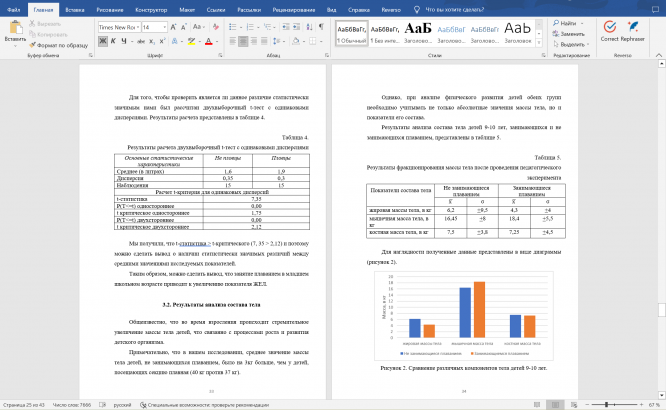Click the Специальные возможности accessibility status
Screen dimensions: 666x410
pyautogui.click(x=205, y=405)
